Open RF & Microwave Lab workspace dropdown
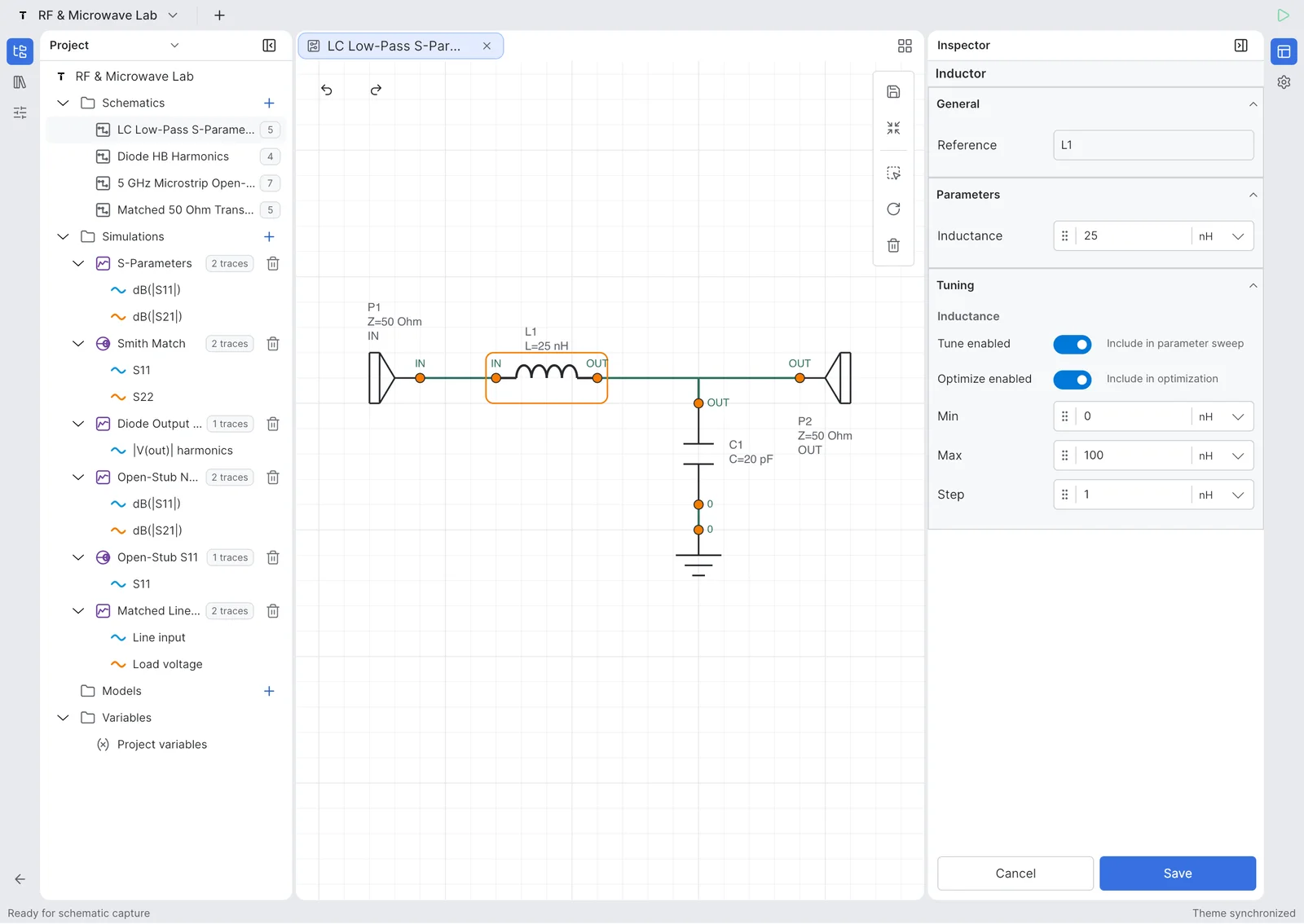This screenshot has width=1304, height=924. 173,15
